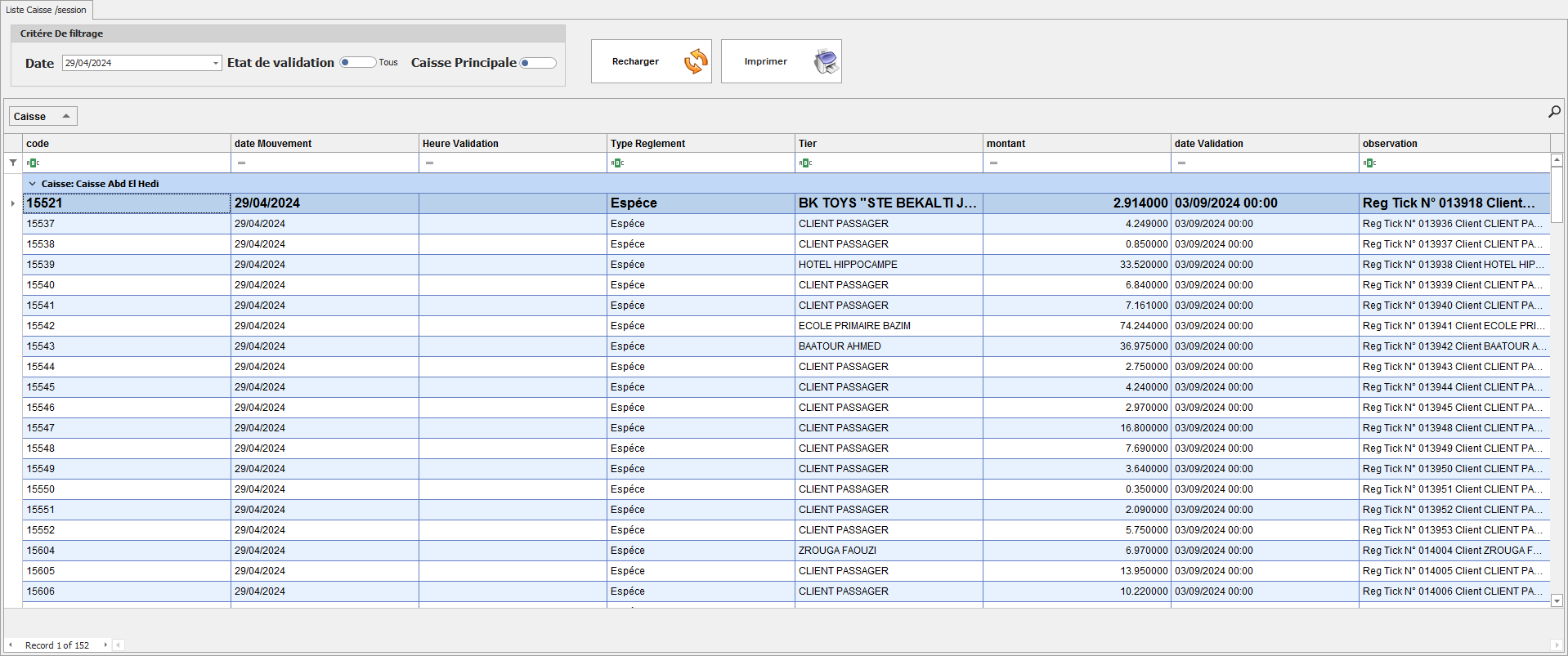The width and height of the screenshot is (1568, 656).
Task: Select the Liste Caisse /session tab
Action: click(46, 10)
